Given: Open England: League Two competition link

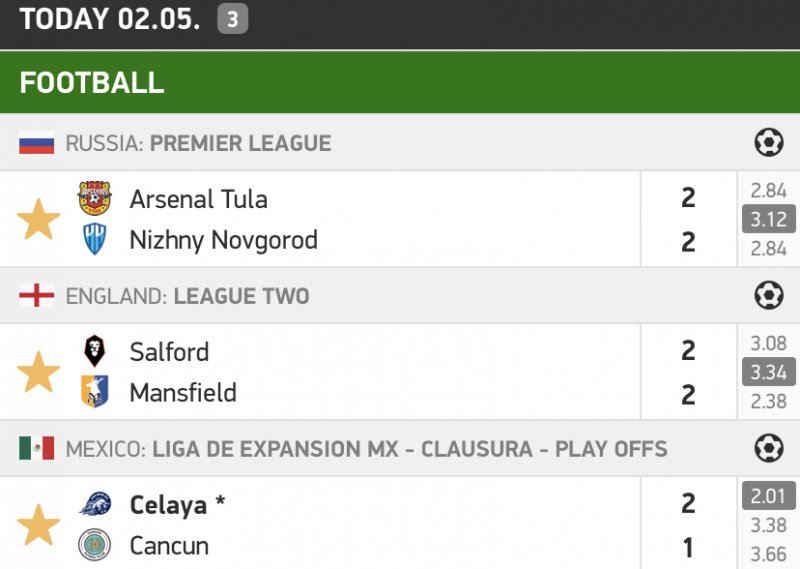Looking at the screenshot, I should [x=187, y=296].
